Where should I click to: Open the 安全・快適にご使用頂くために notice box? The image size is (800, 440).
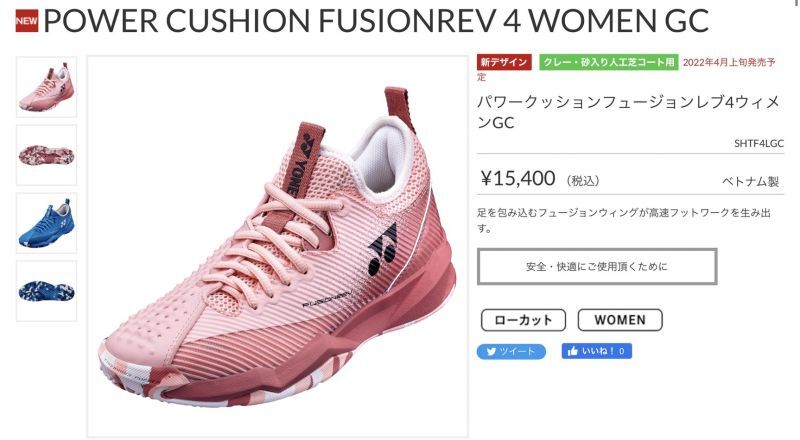597,266
